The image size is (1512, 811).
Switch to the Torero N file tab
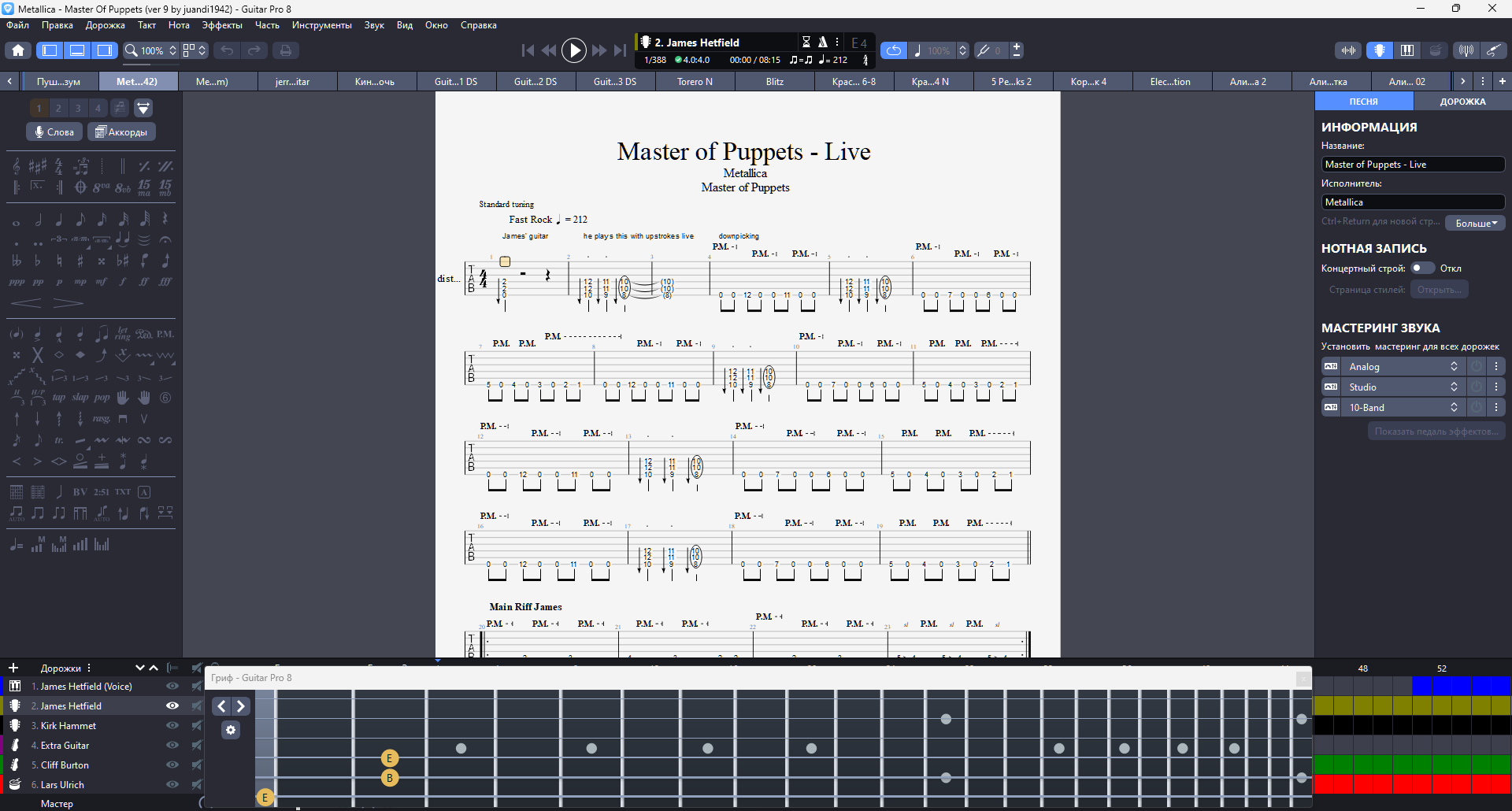[x=695, y=81]
